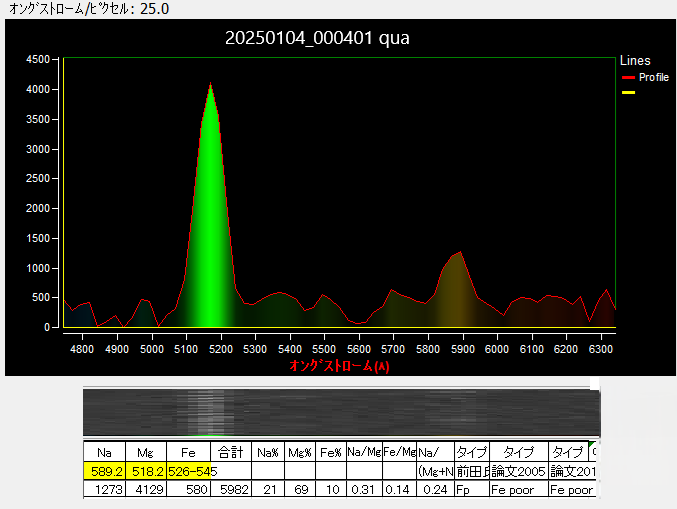Click the grayscale spectrum image strip
The height and width of the screenshot is (509, 677).
click(x=340, y=411)
